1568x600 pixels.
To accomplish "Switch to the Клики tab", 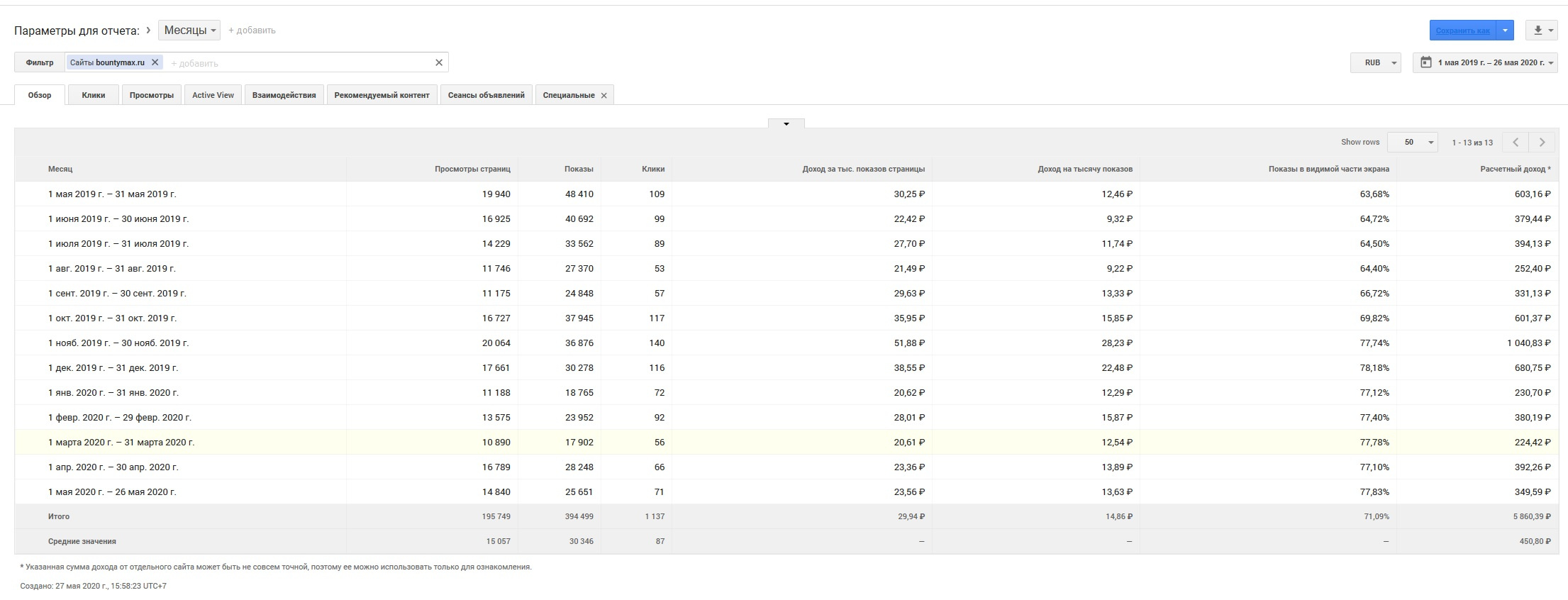I will point(94,95).
